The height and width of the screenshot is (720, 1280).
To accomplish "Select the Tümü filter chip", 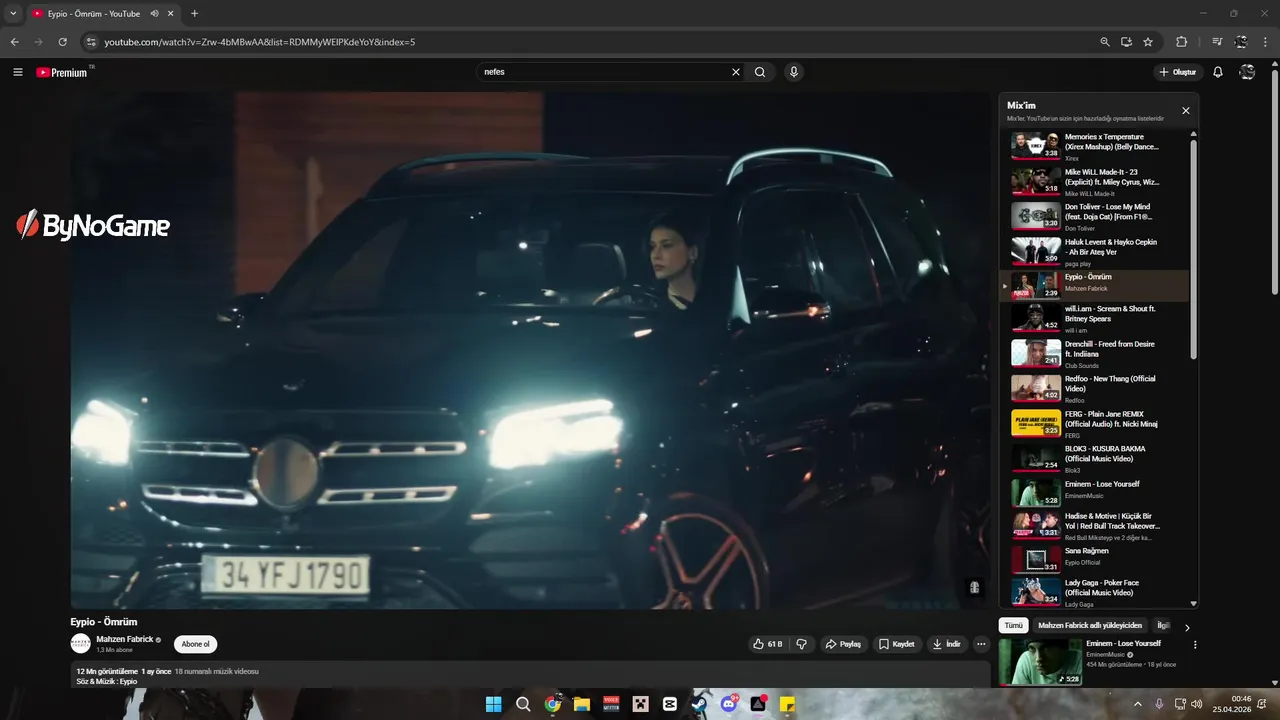I will pos(1013,626).
